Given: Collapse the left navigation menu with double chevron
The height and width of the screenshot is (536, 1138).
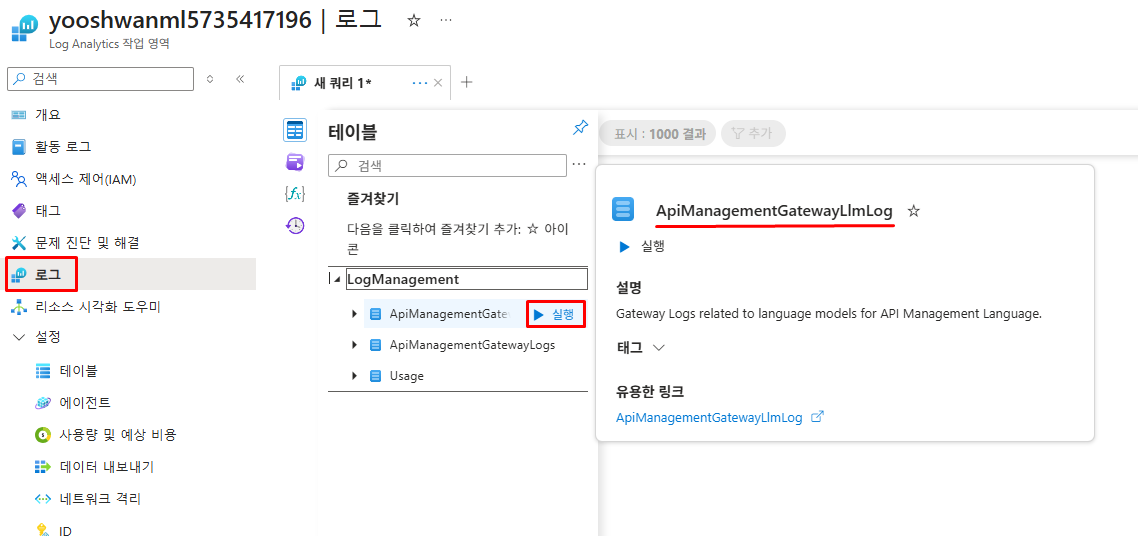Looking at the screenshot, I should [x=240, y=79].
